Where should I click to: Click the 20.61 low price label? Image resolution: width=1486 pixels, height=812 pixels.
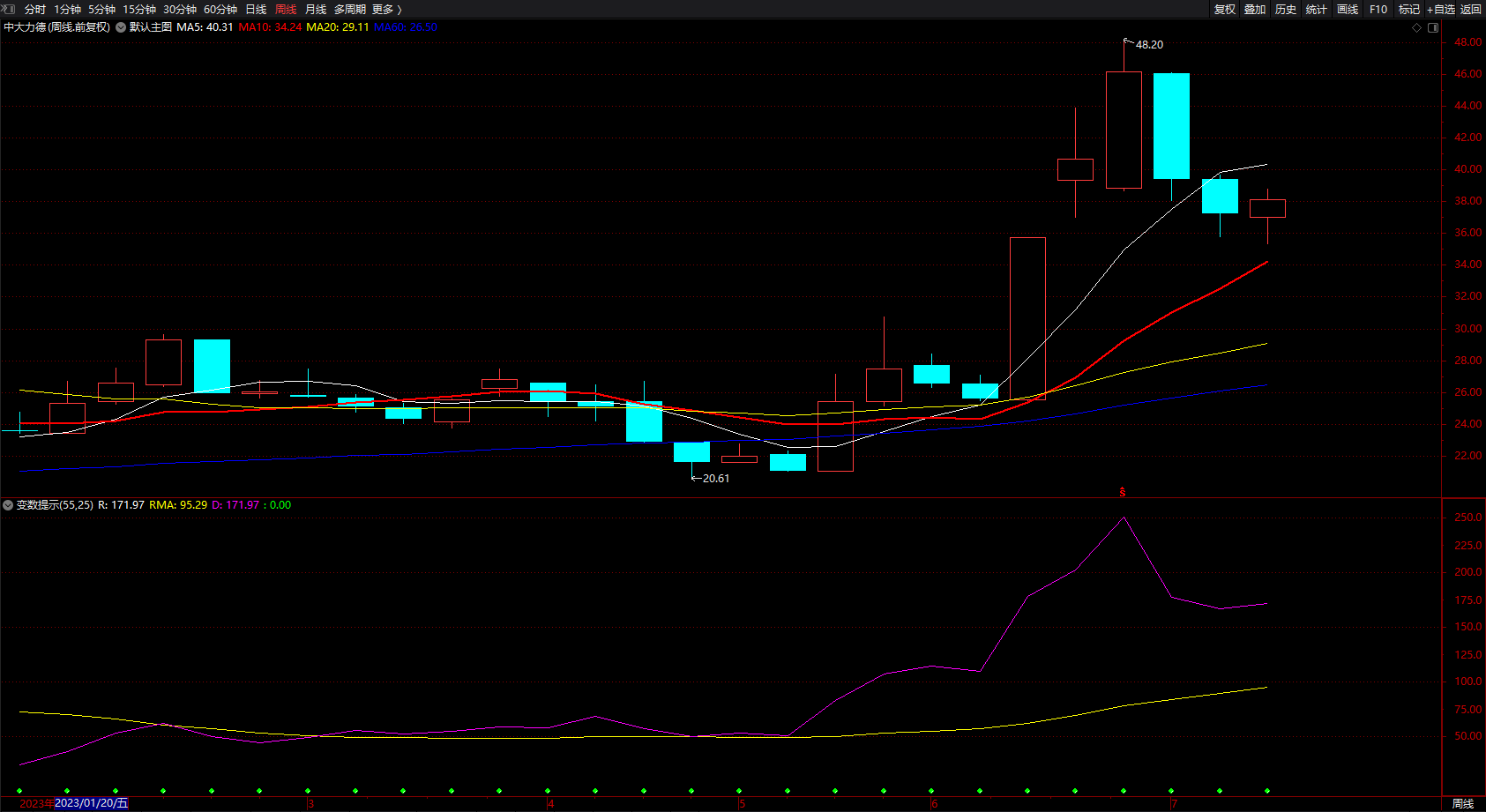click(715, 479)
